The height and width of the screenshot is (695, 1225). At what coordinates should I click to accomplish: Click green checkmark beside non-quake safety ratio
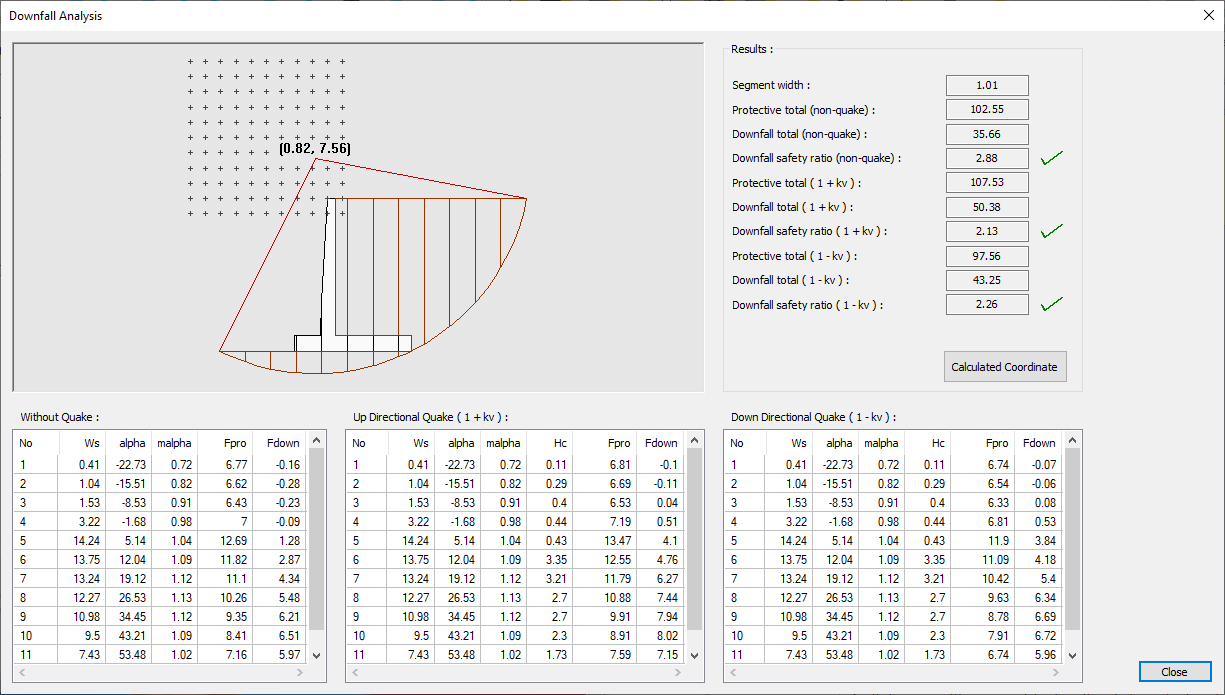tap(1051, 158)
